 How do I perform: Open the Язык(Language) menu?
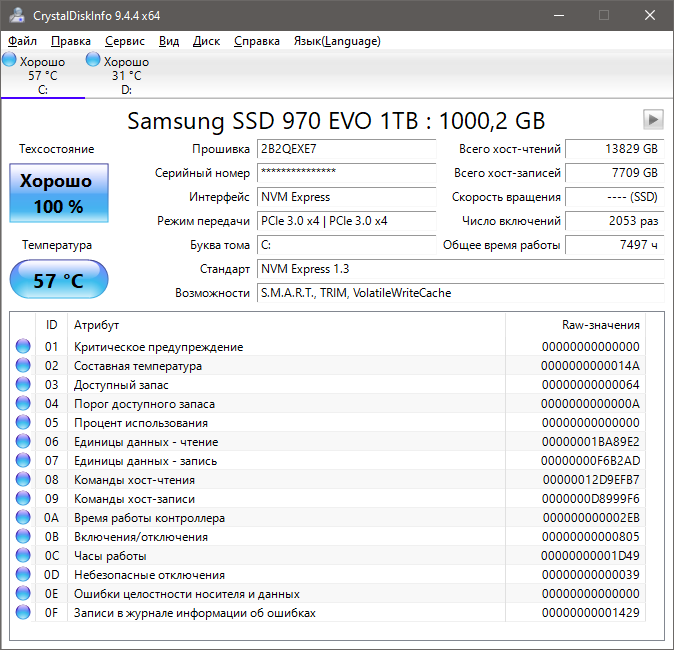[337, 41]
